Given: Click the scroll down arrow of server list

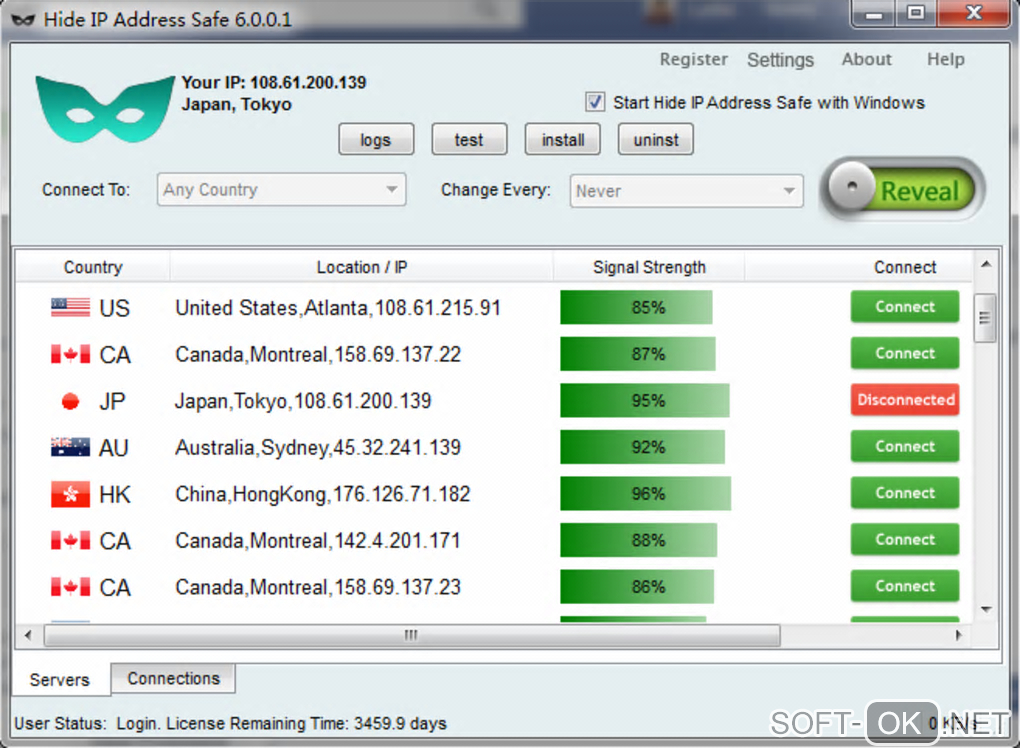Looking at the screenshot, I should (986, 609).
